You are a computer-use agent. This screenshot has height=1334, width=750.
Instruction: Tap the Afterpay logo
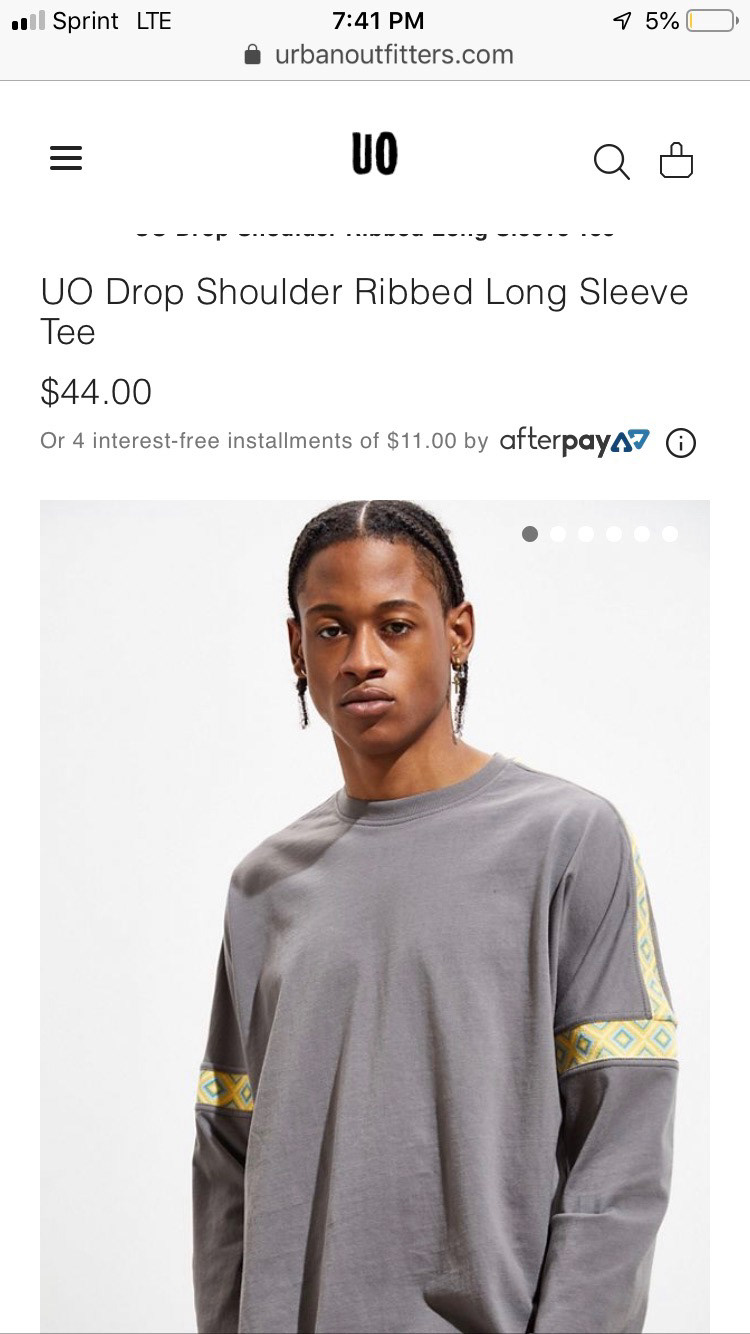coord(575,440)
